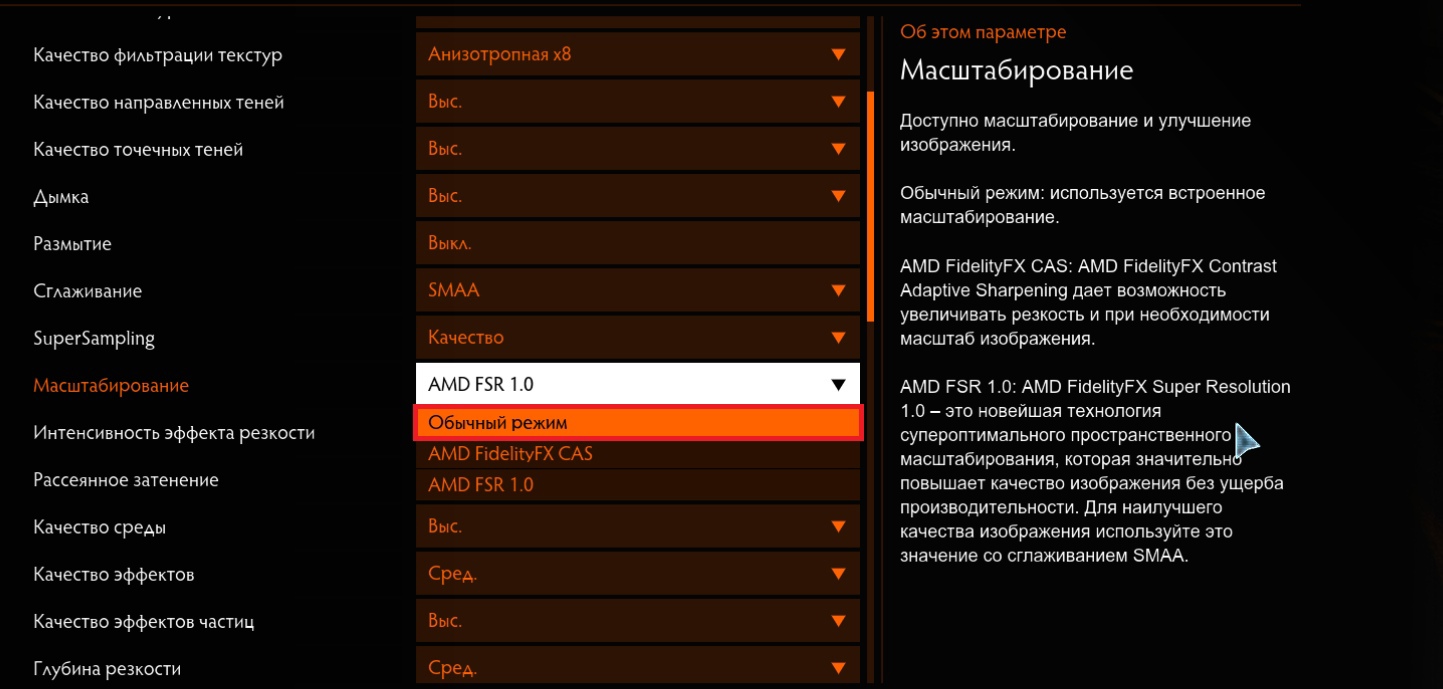
Task: Click the Рассеянное затенение label
Action: (x=126, y=480)
